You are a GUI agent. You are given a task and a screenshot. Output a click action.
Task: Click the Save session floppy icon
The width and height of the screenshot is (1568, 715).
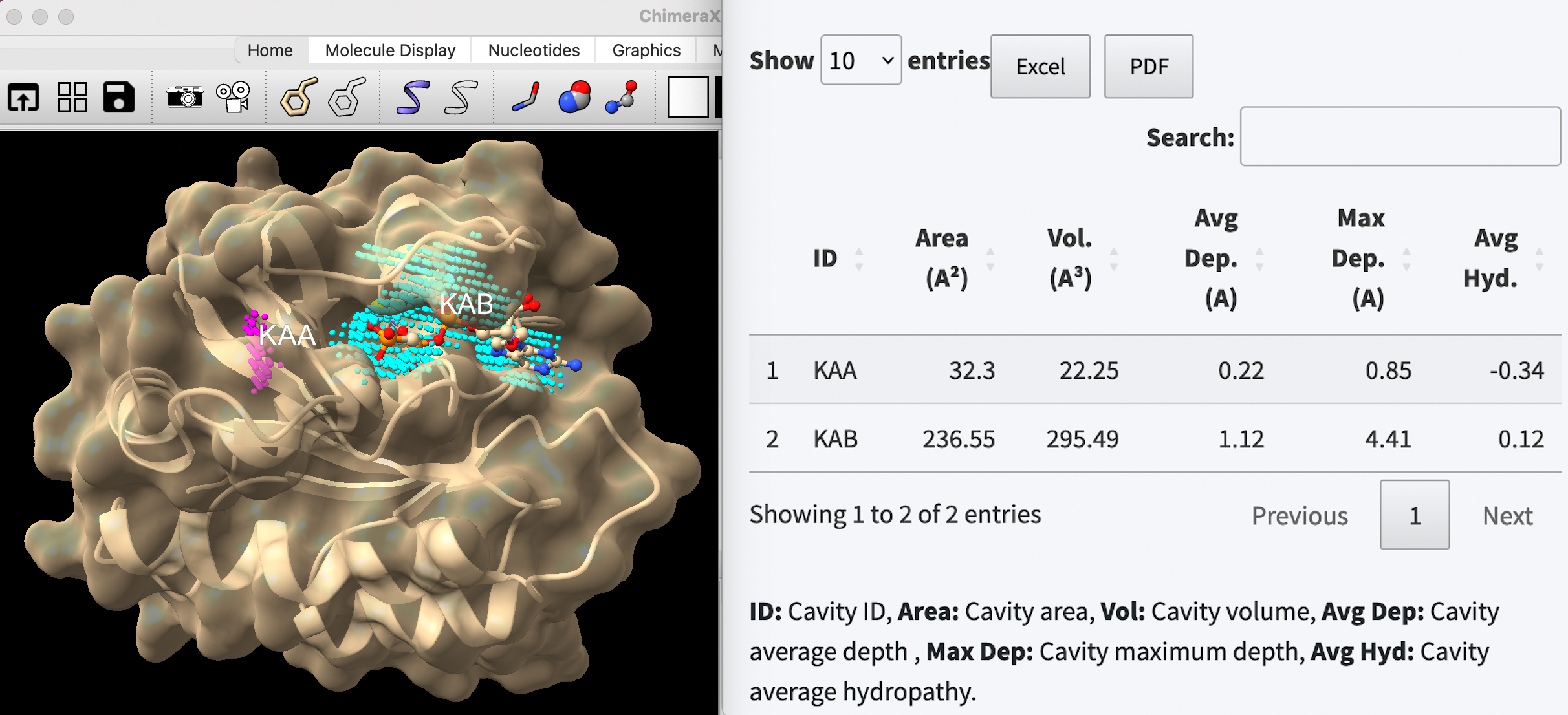click(x=119, y=98)
